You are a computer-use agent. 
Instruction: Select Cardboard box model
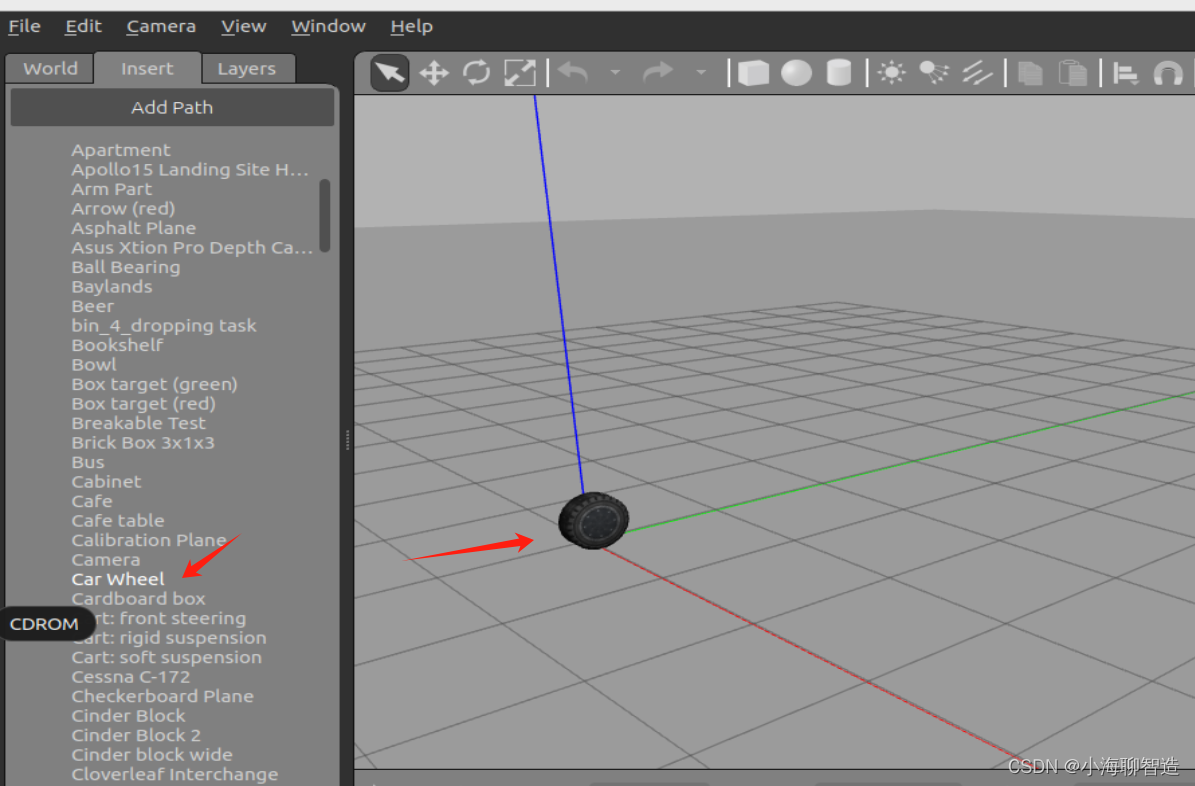138,598
